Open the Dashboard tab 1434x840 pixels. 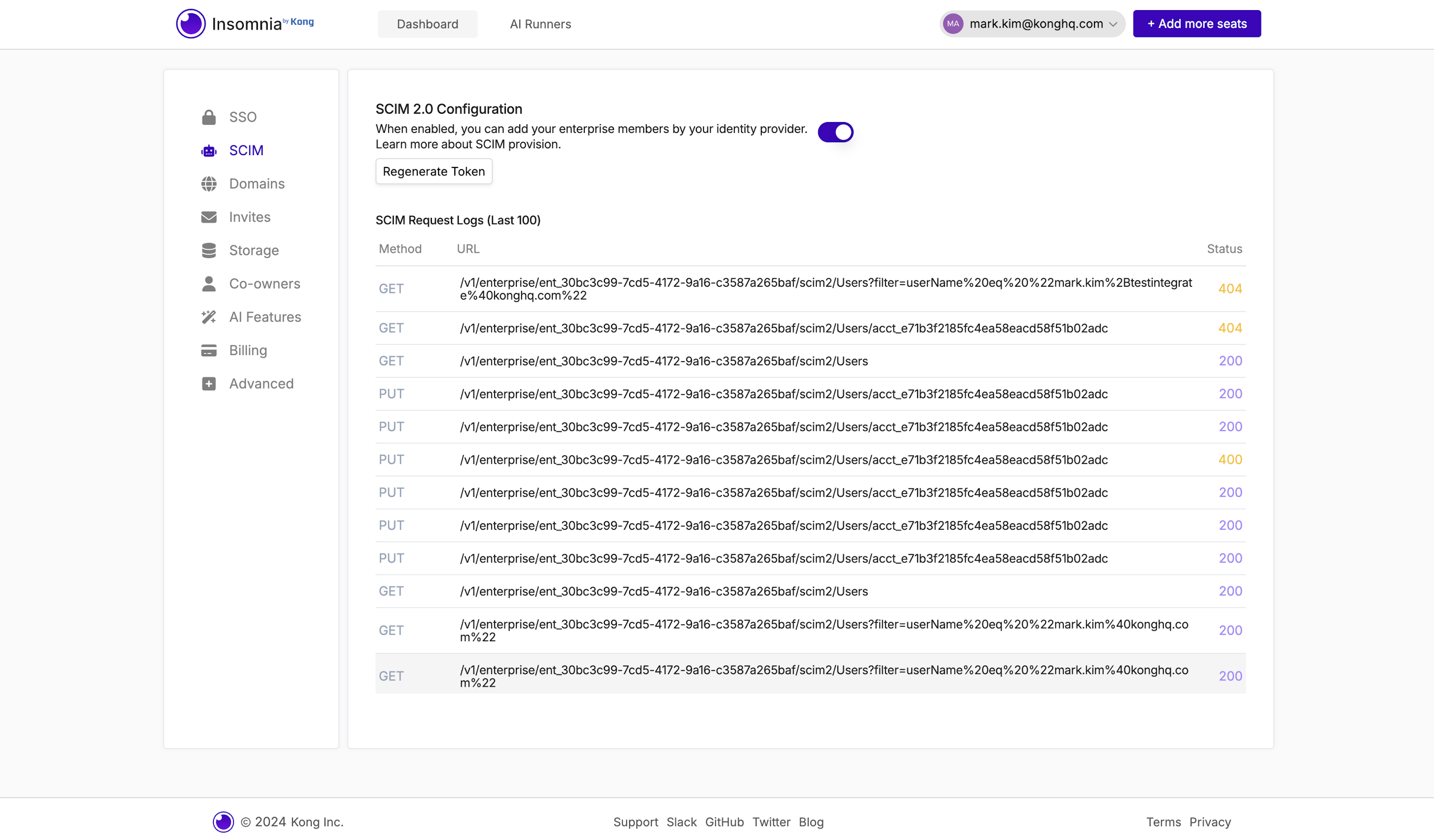click(427, 24)
